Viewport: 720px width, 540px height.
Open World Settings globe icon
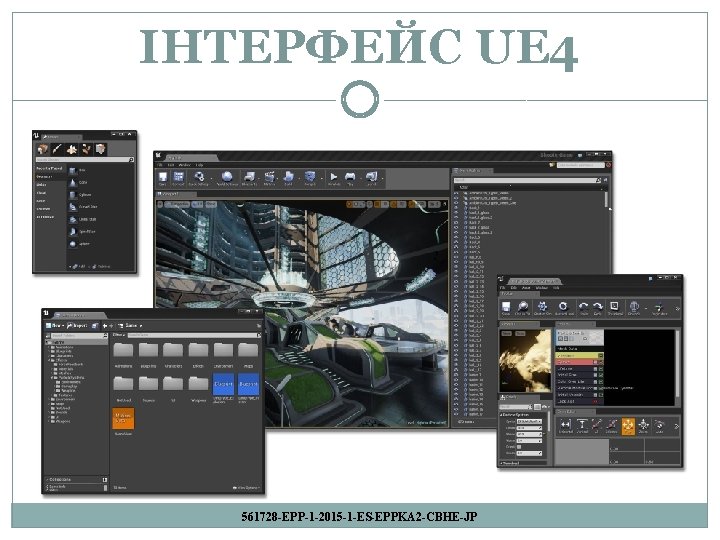pos(227,177)
